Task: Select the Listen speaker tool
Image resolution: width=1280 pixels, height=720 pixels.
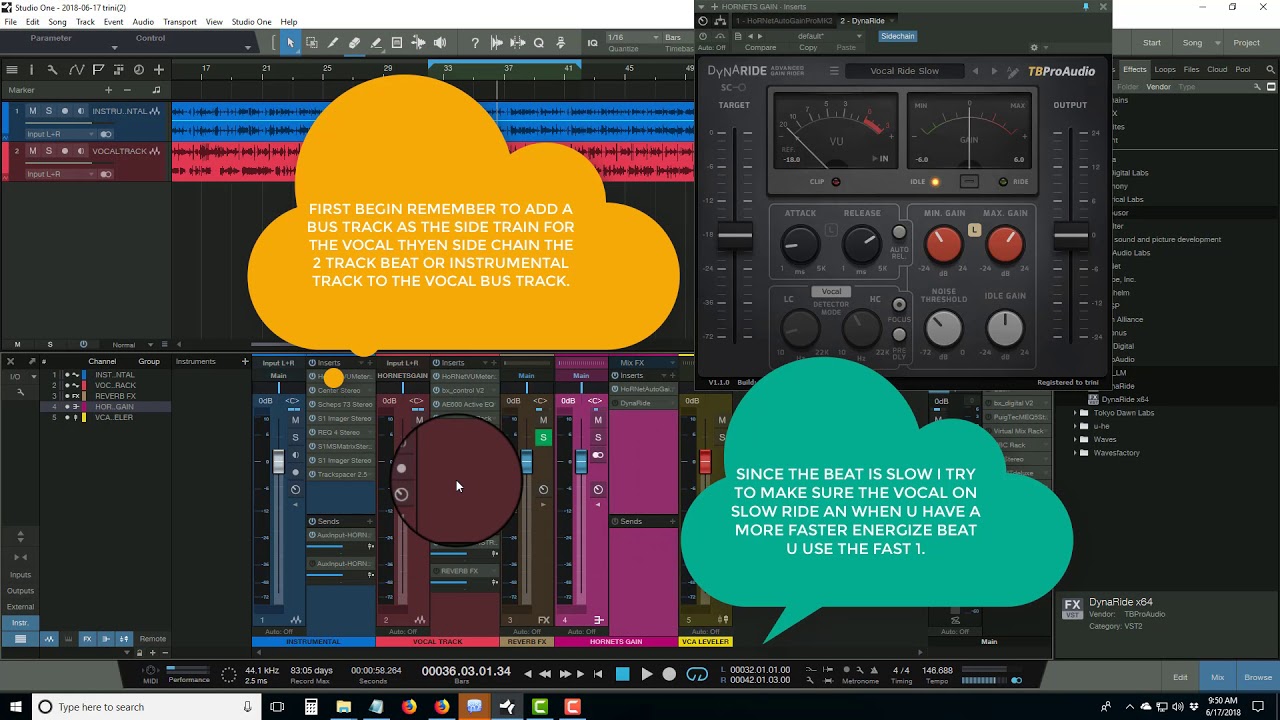Action: click(440, 43)
